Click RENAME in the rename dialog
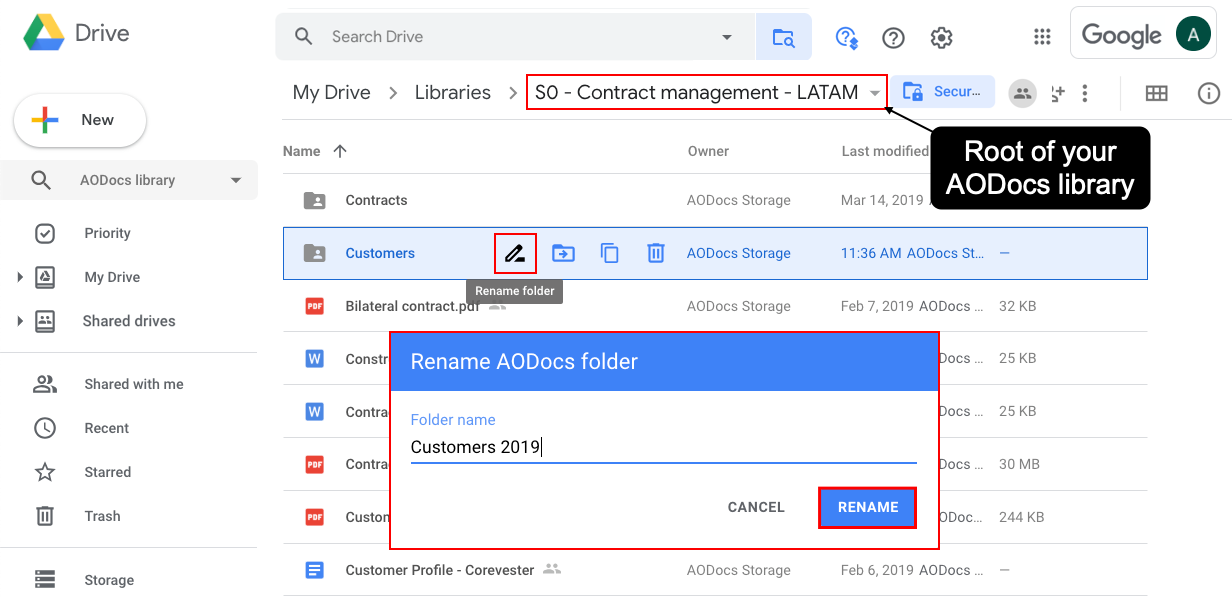The height and width of the screenshot is (597, 1232). pyautogui.click(x=868, y=507)
